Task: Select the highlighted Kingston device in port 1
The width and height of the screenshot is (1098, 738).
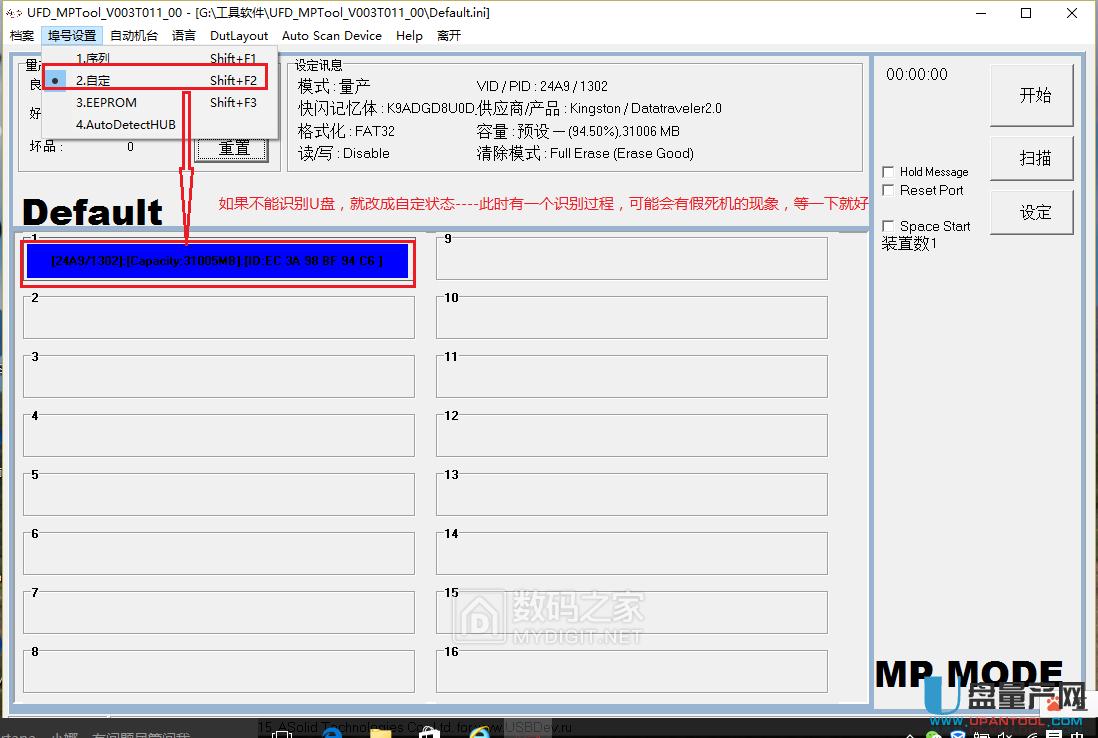Action: pos(218,262)
